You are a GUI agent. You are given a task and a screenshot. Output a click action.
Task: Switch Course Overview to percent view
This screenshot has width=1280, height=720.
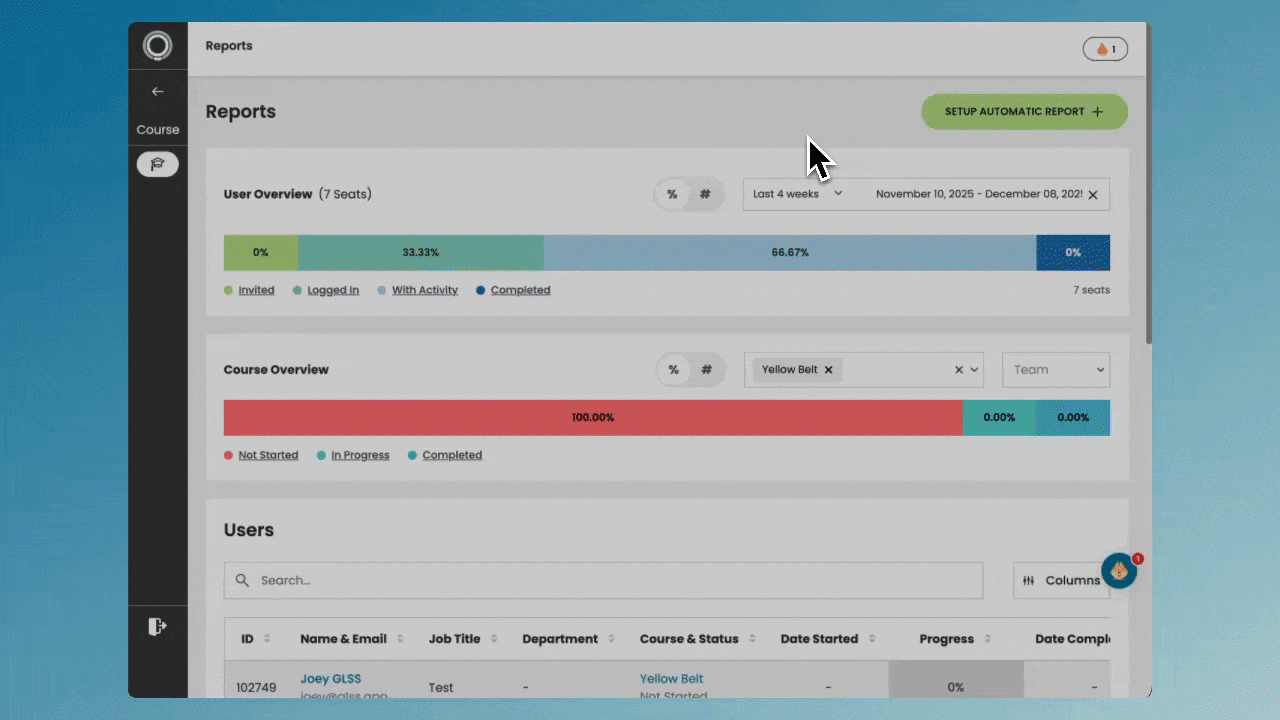click(674, 370)
